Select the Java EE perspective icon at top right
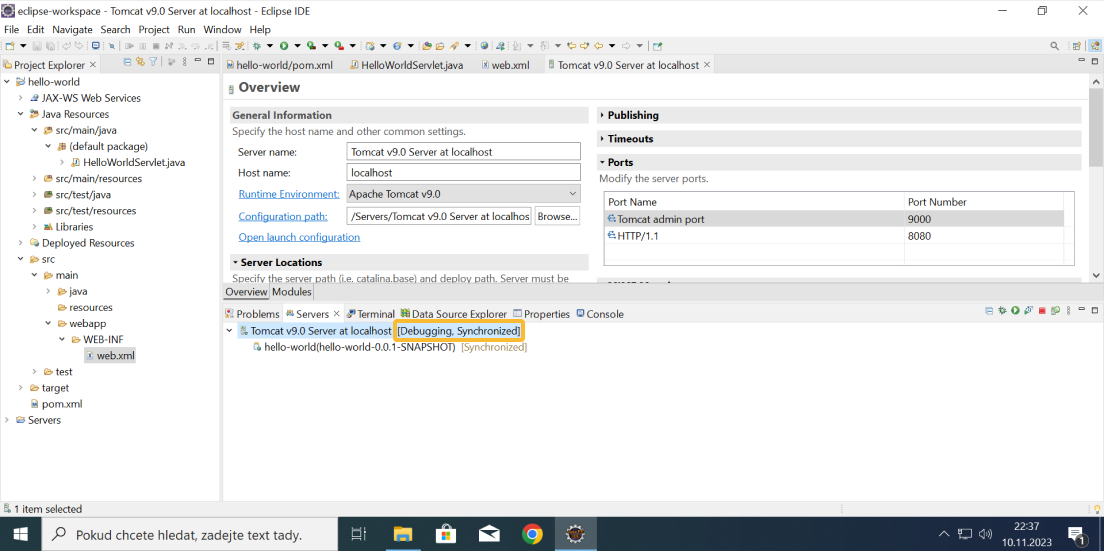1104x551 pixels. tap(1095, 46)
